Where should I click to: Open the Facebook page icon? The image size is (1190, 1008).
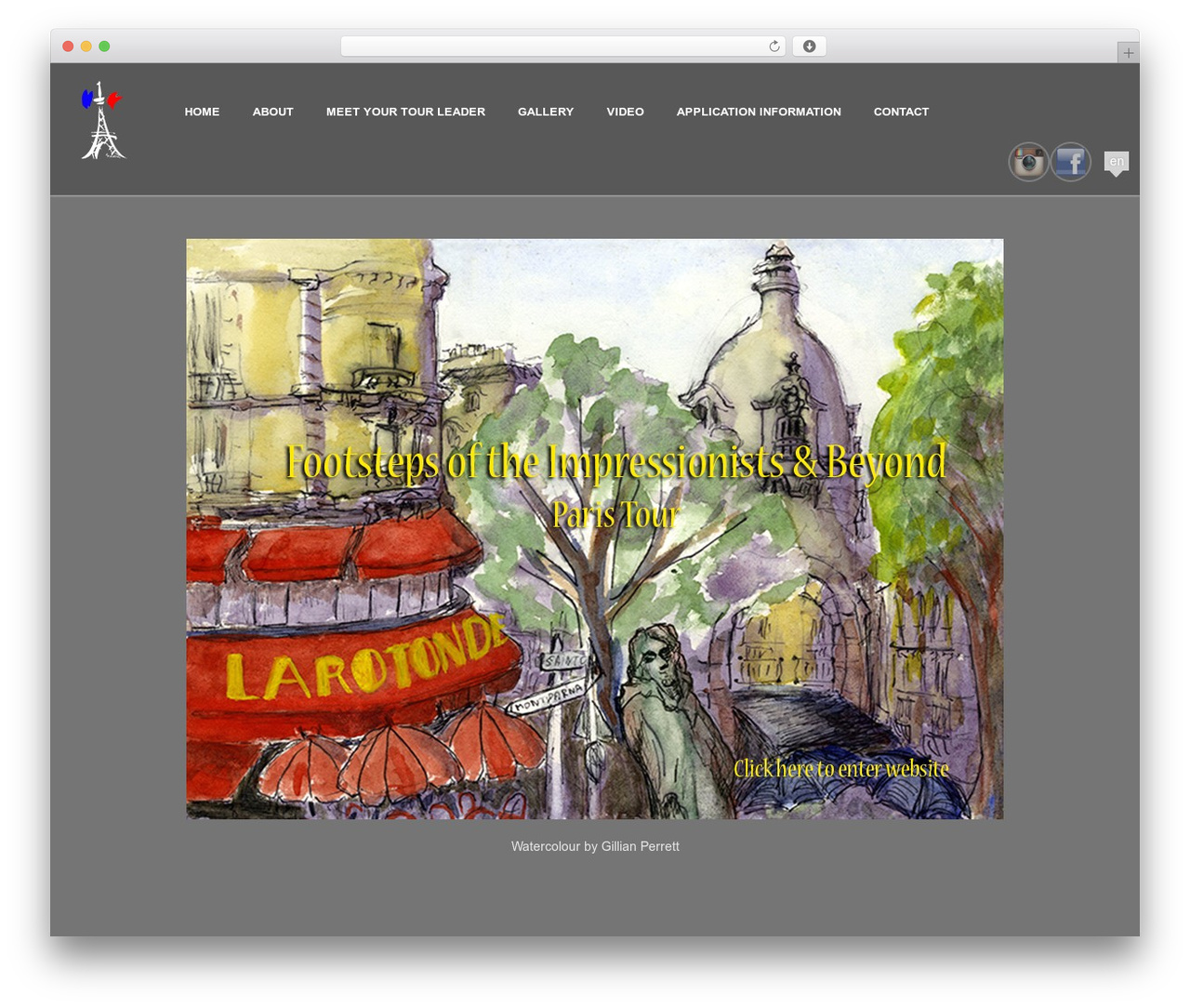(1071, 162)
